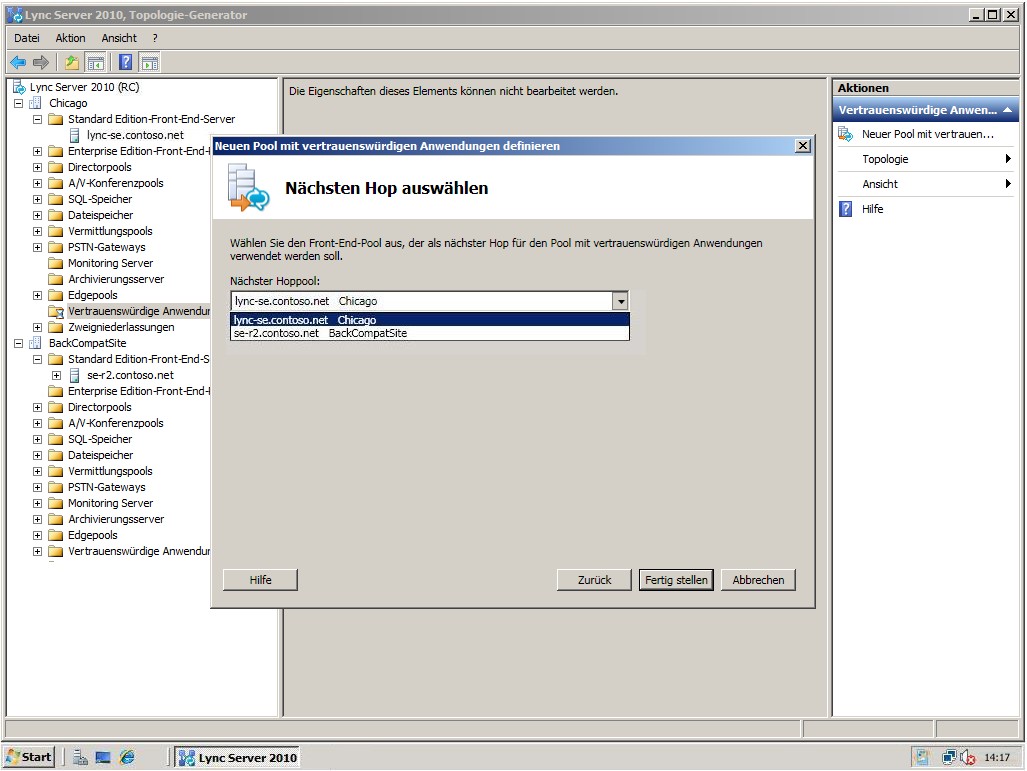Select lync-se.contoso.net in tree
Image resolution: width=1027 pixels, height=771 pixels.
[135, 135]
